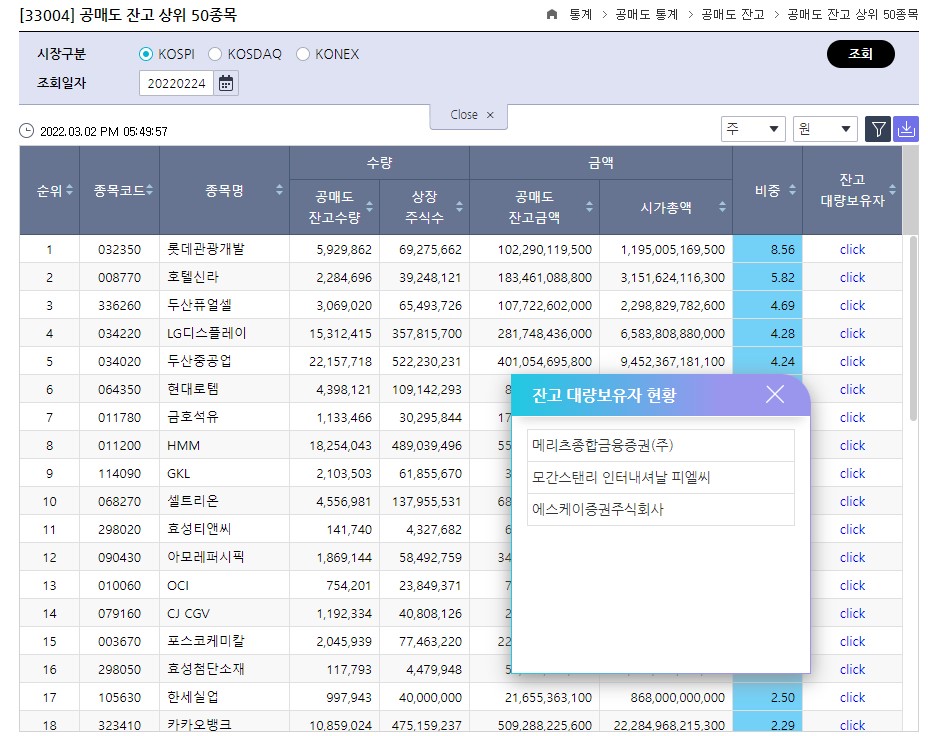
Task: Click the 롯데관광개발 row click link
Action: pyautogui.click(x=852, y=250)
